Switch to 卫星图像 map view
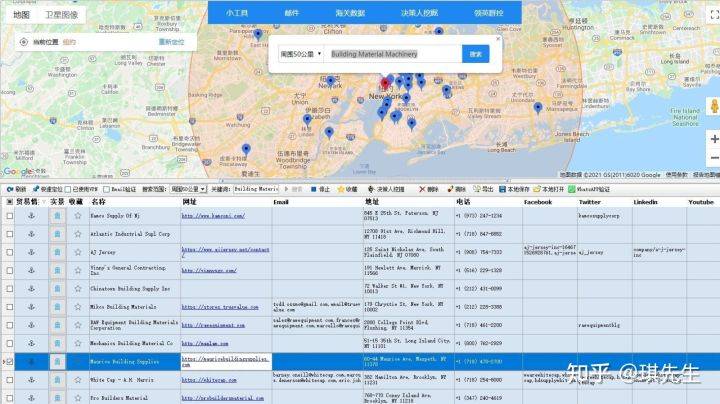The image size is (720, 404). tap(62, 15)
